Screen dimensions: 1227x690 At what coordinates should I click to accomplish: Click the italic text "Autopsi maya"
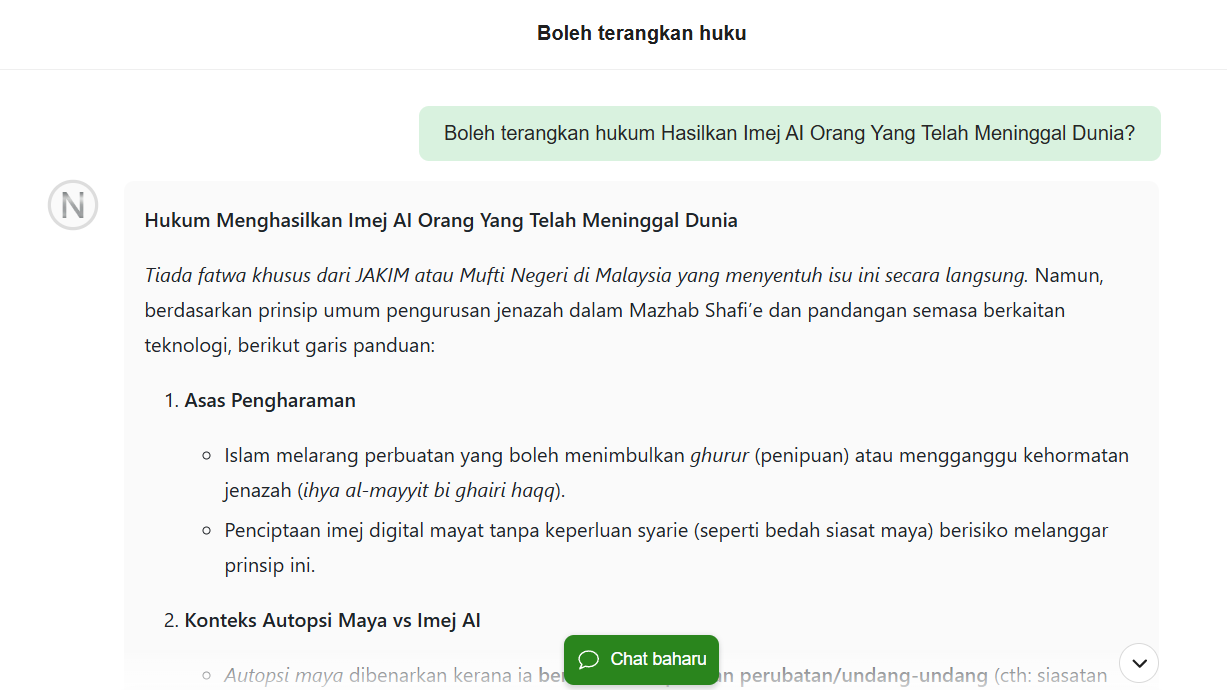[283, 675]
